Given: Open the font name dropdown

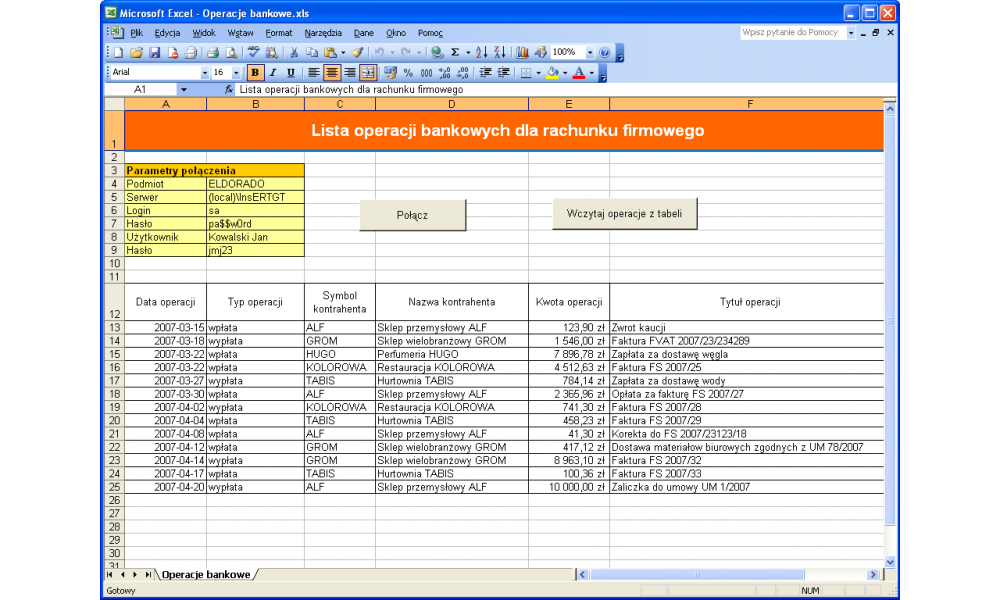Looking at the screenshot, I should [205, 73].
